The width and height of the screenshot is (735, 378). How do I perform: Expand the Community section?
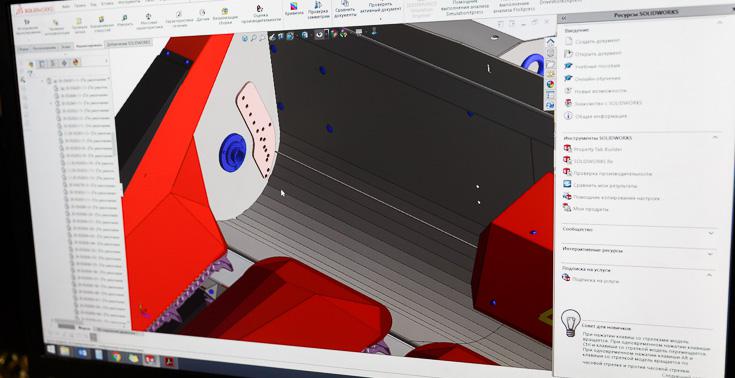tap(711, 233)
